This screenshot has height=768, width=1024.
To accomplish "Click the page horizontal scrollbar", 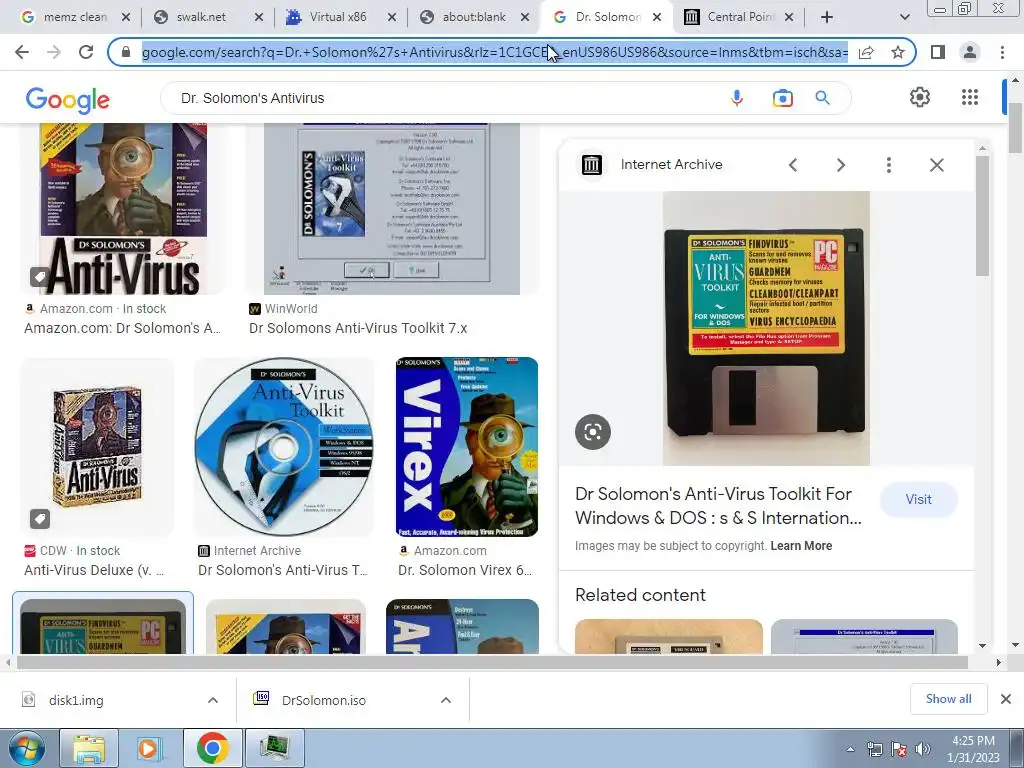I will pyautogui.click(x=491, y=662).
